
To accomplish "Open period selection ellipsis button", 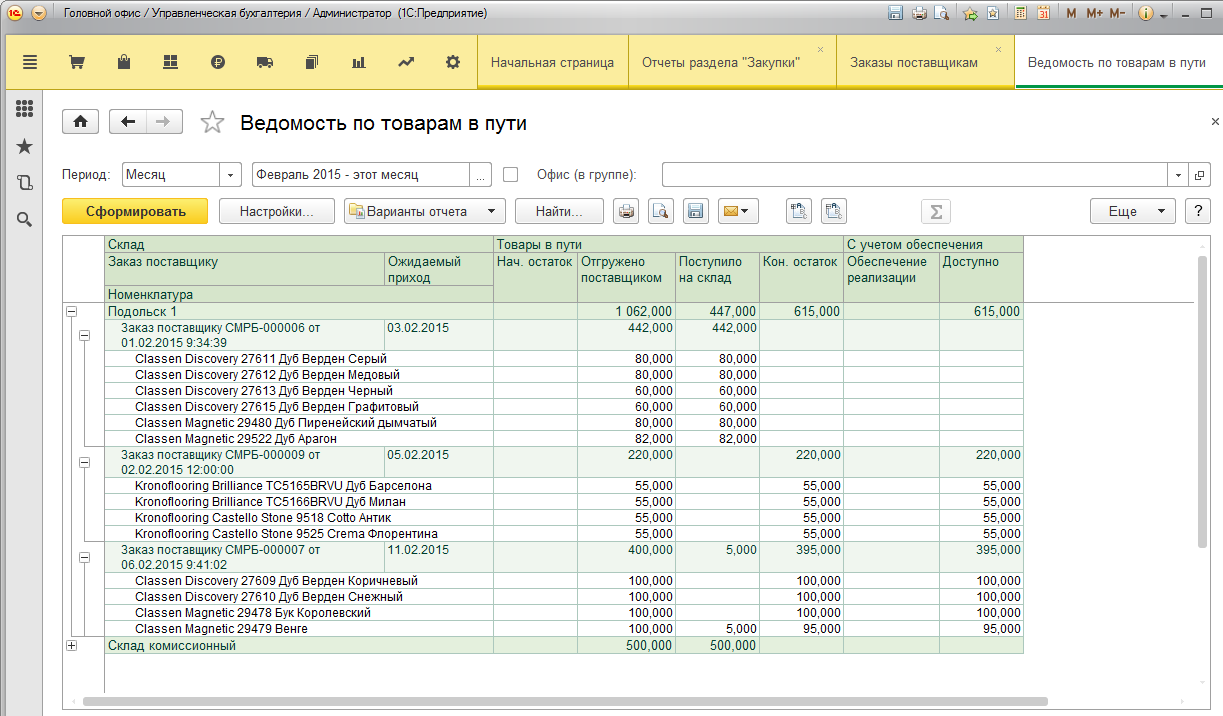I will [x=481, y=174].
